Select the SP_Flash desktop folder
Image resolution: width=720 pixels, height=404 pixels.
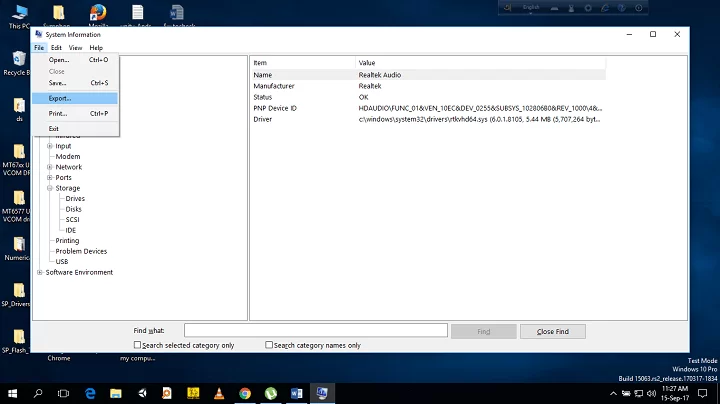click(x=17, y=342)
